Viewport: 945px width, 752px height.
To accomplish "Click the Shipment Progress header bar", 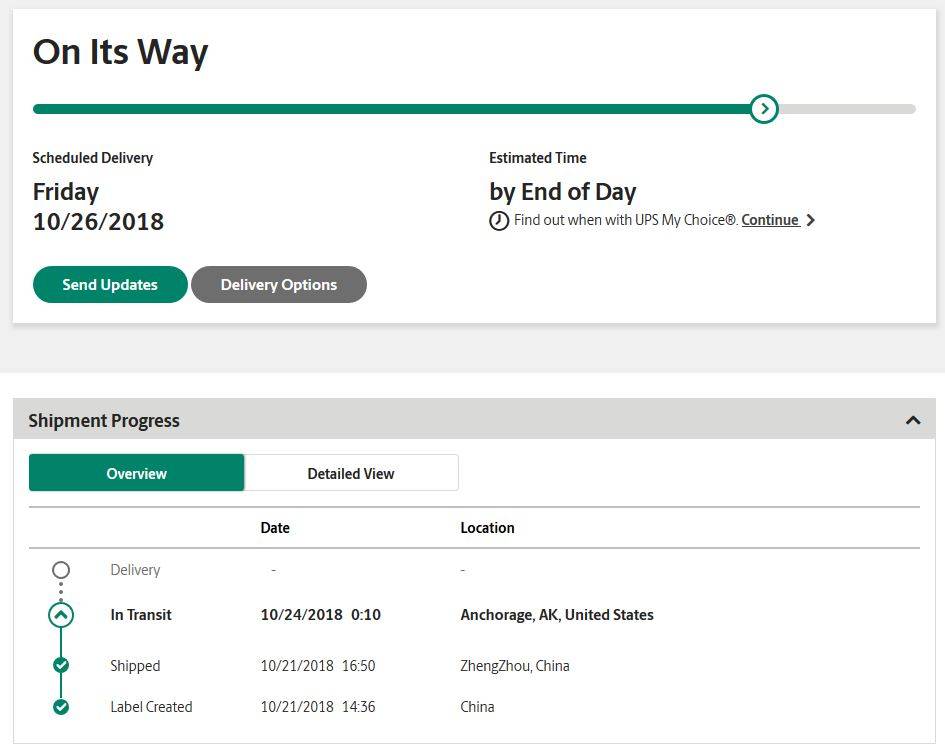I will tap(474, 419).
